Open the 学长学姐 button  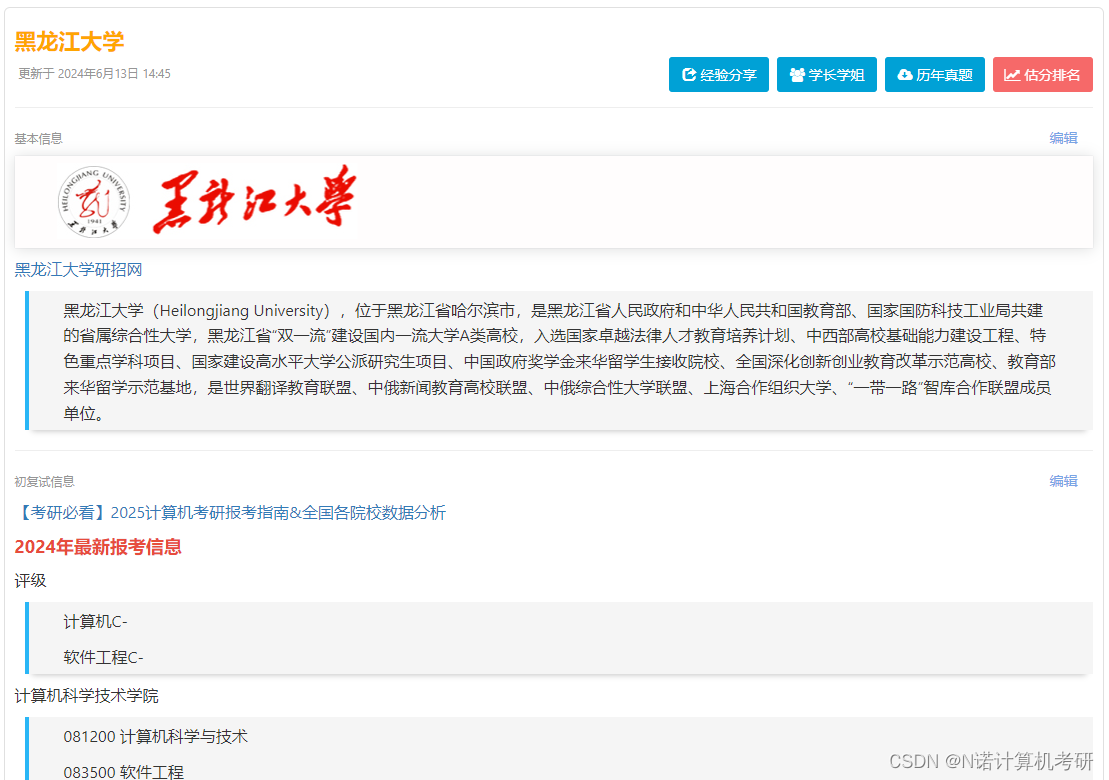(x=827, y=75)
